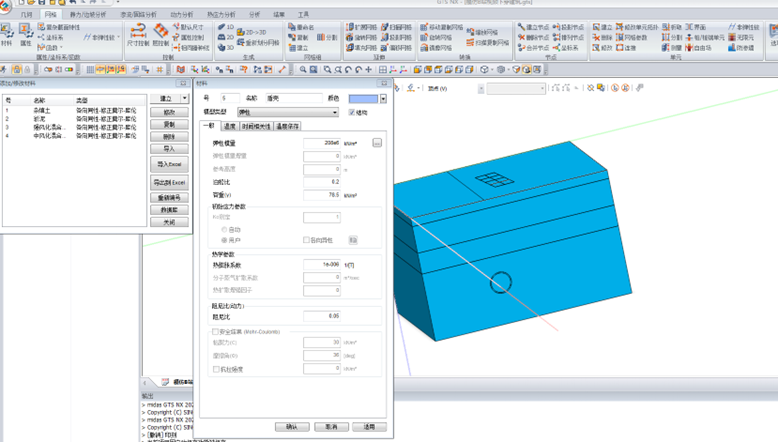Click the zoom magnifier icon in view toolbar
This screenshot has width=778, height=442.
click(x=303, y=70)
